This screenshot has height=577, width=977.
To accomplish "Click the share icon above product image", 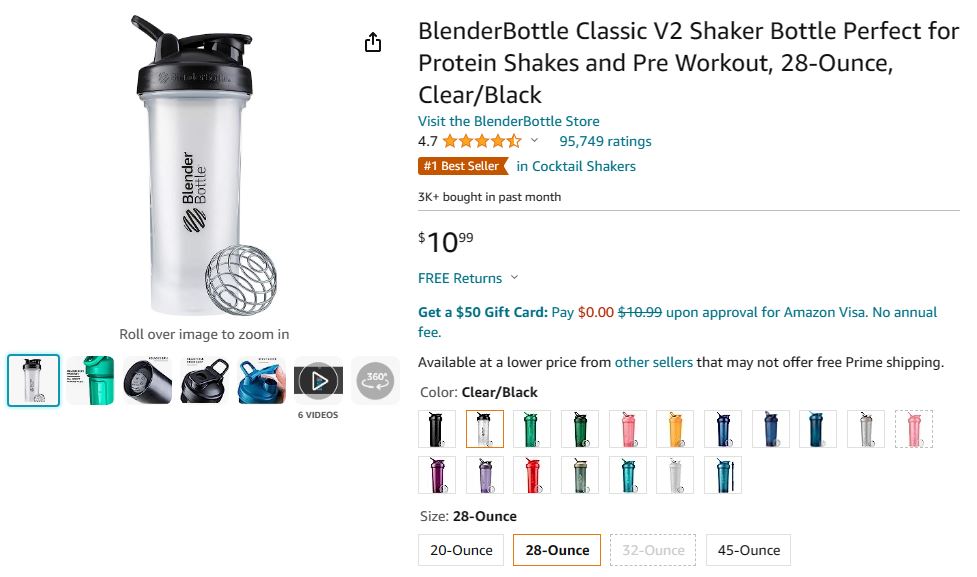I will 373,43.
